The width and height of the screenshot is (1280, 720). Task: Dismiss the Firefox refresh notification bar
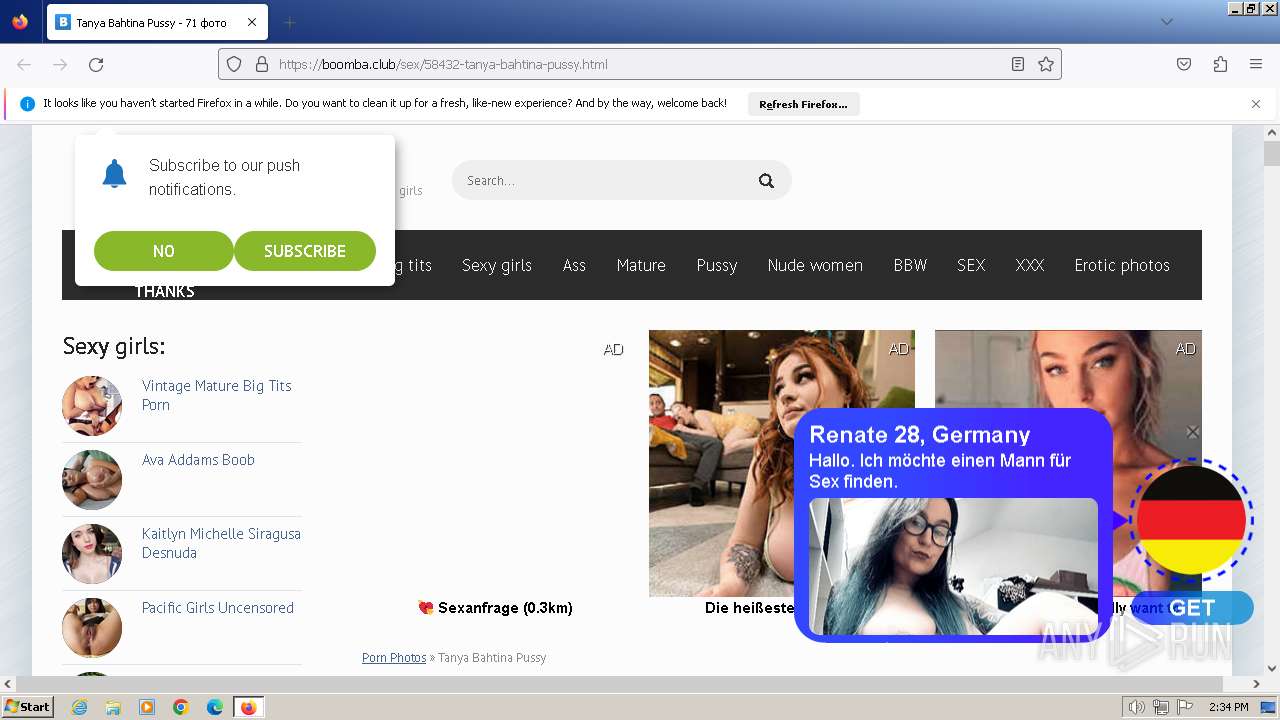tap(1256, 104)
